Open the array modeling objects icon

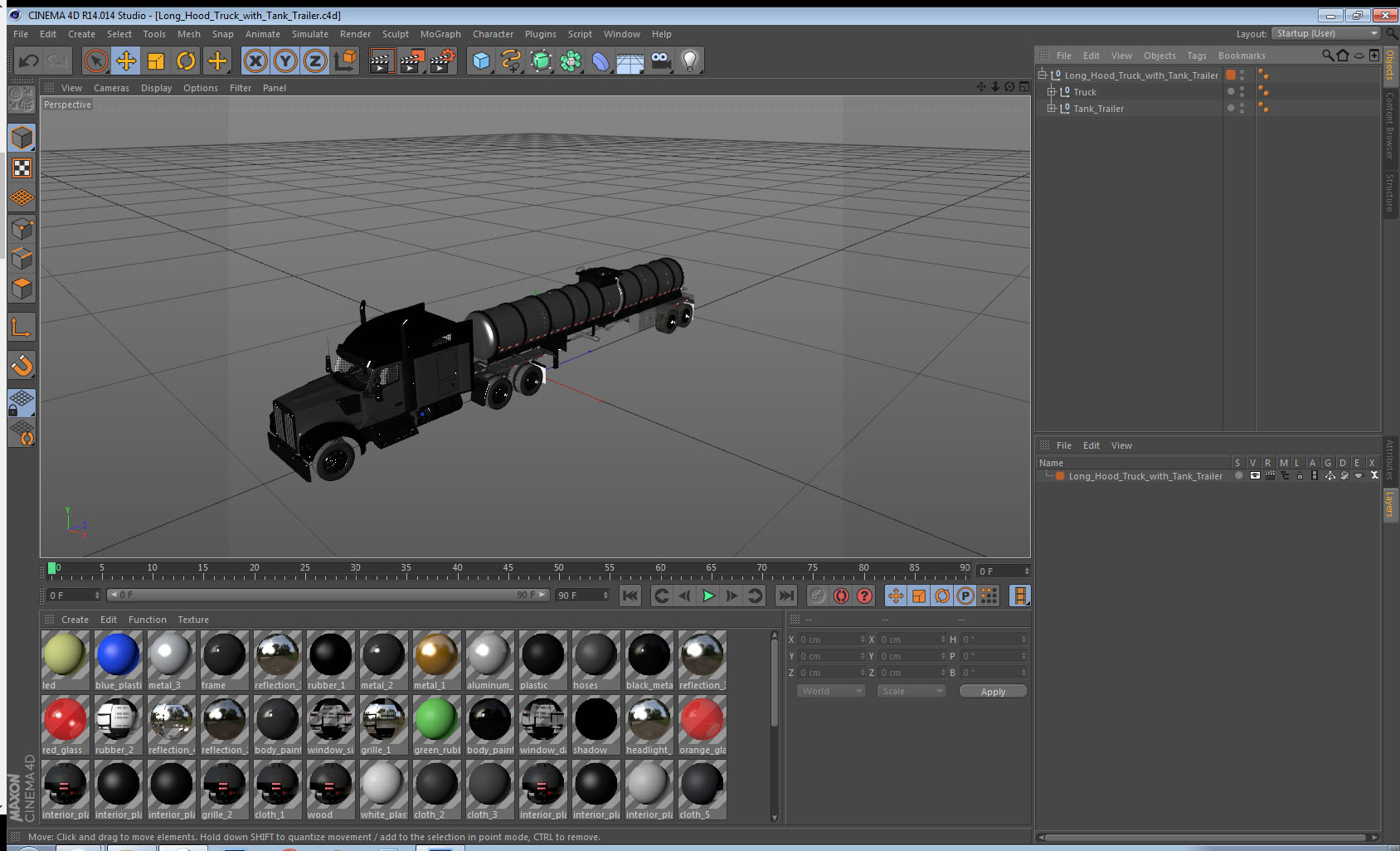[x=571, y=61]
